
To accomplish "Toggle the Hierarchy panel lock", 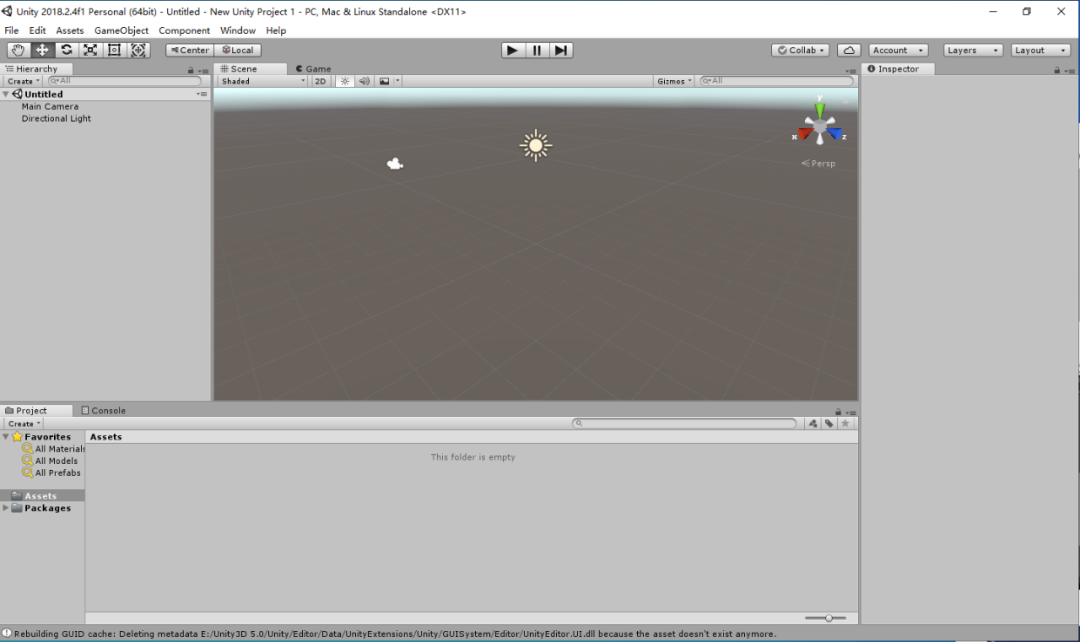I will click(191, 70).
